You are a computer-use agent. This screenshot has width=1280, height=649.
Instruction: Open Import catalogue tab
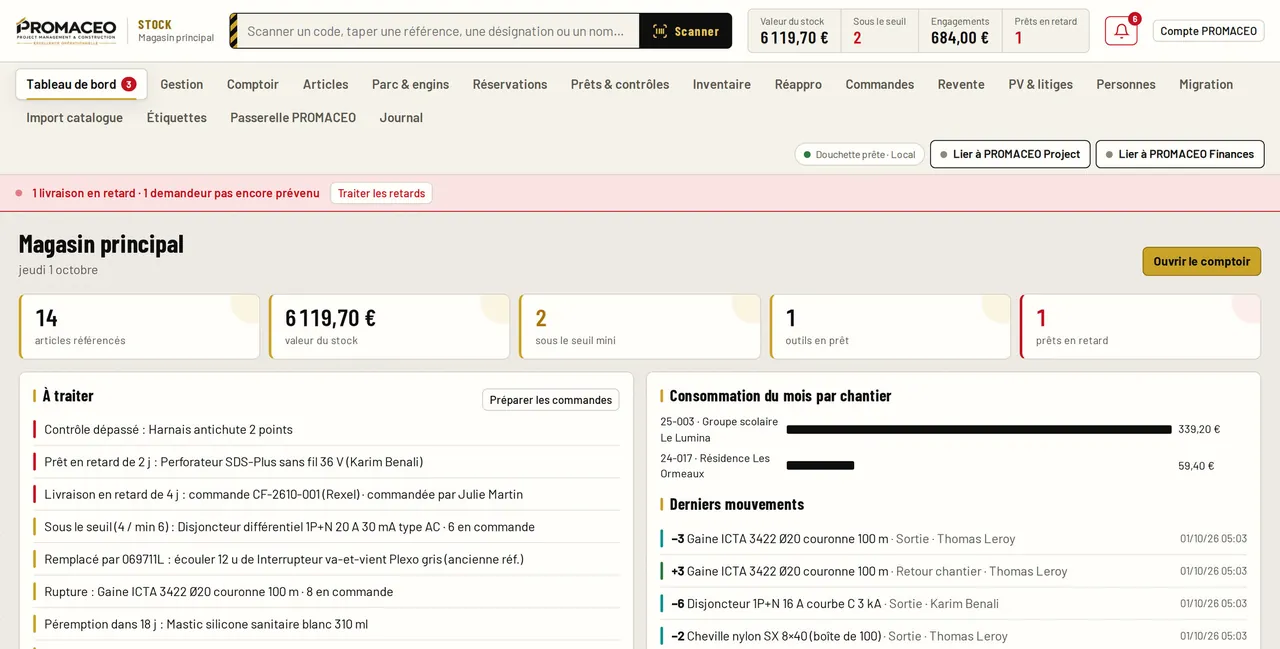(x=75, y=117)
